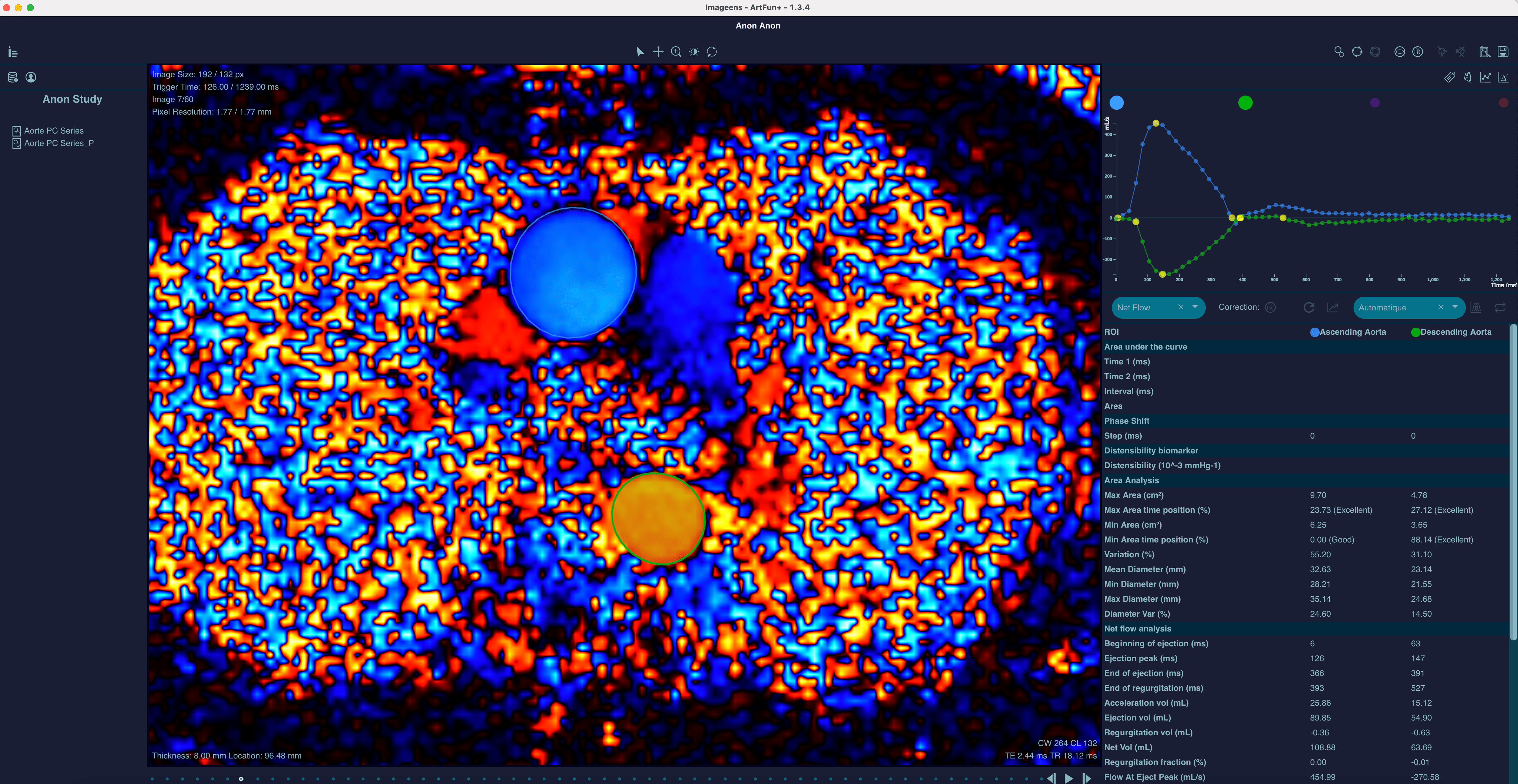Screen dimensions: 1518x784
Task: Select the arrow pointer tool
Action: [640, 52]
